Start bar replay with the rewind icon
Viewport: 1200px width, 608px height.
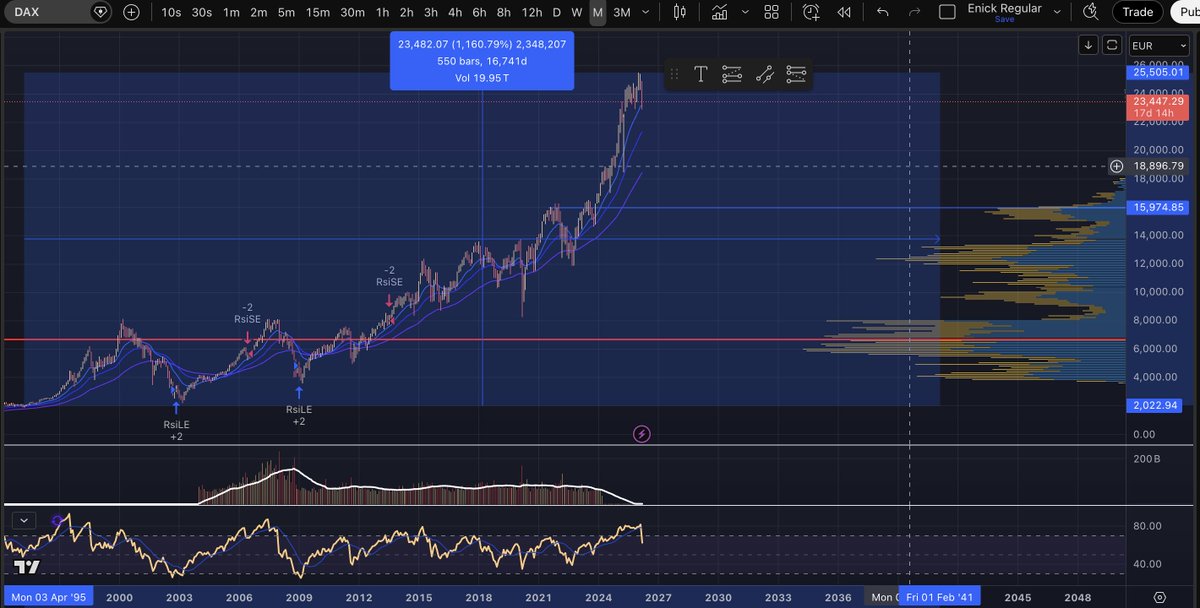pos(845,12)
